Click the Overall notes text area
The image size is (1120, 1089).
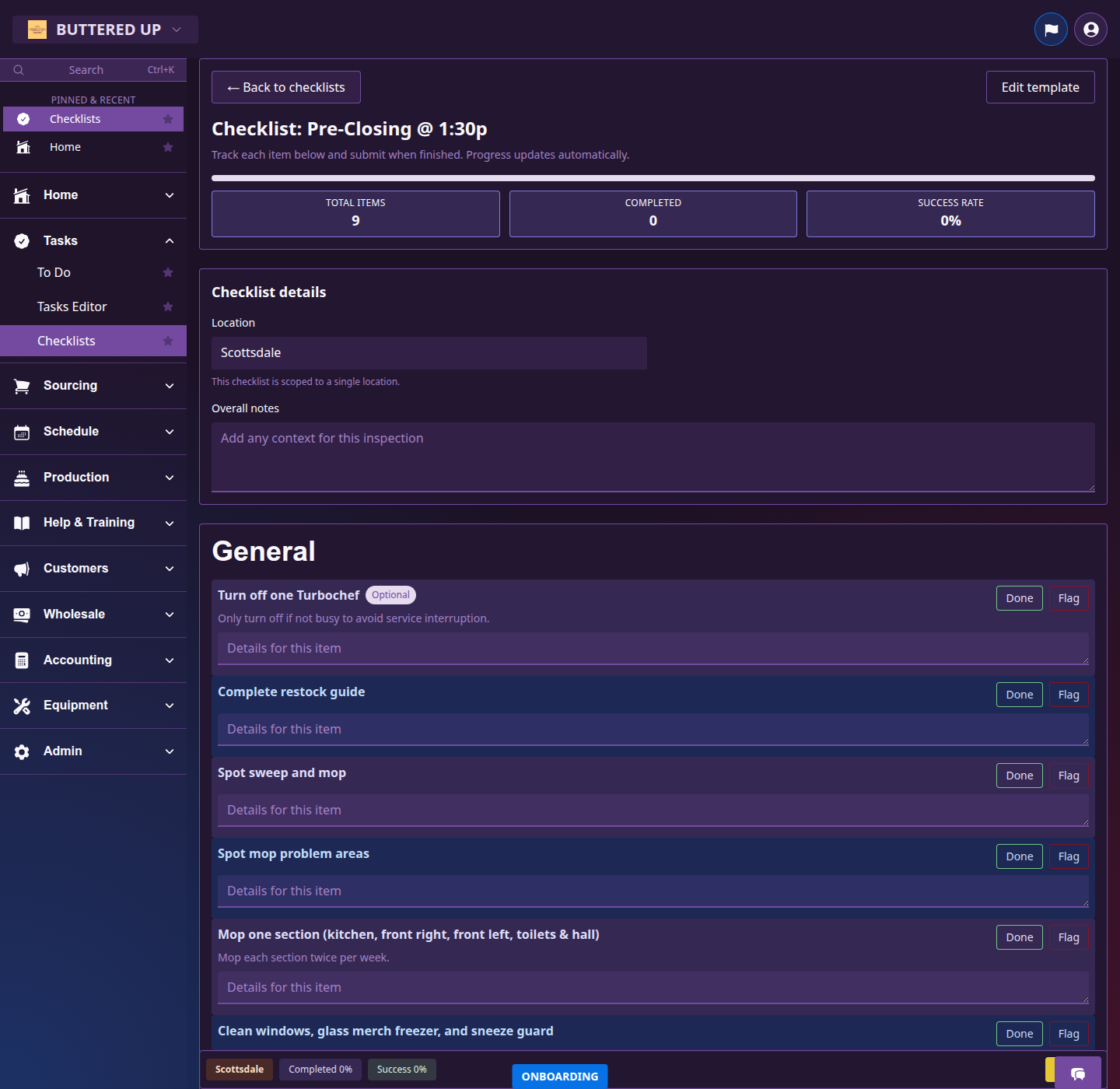coord(653,457)
